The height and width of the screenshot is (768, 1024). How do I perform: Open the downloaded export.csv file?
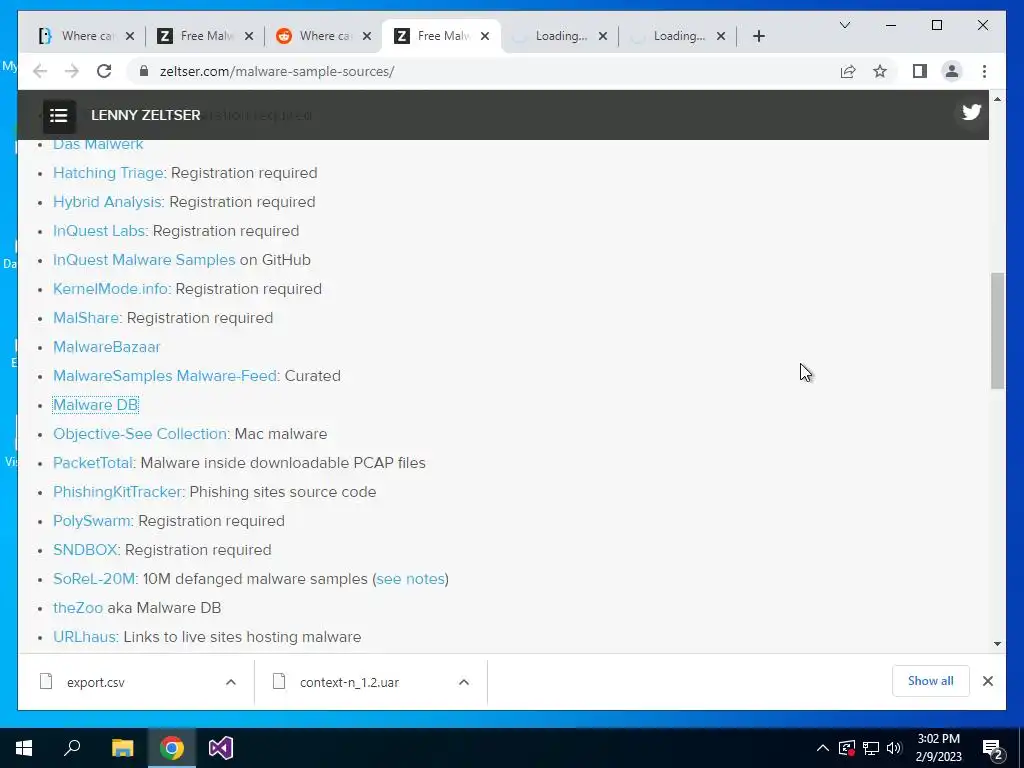point(95,682)
